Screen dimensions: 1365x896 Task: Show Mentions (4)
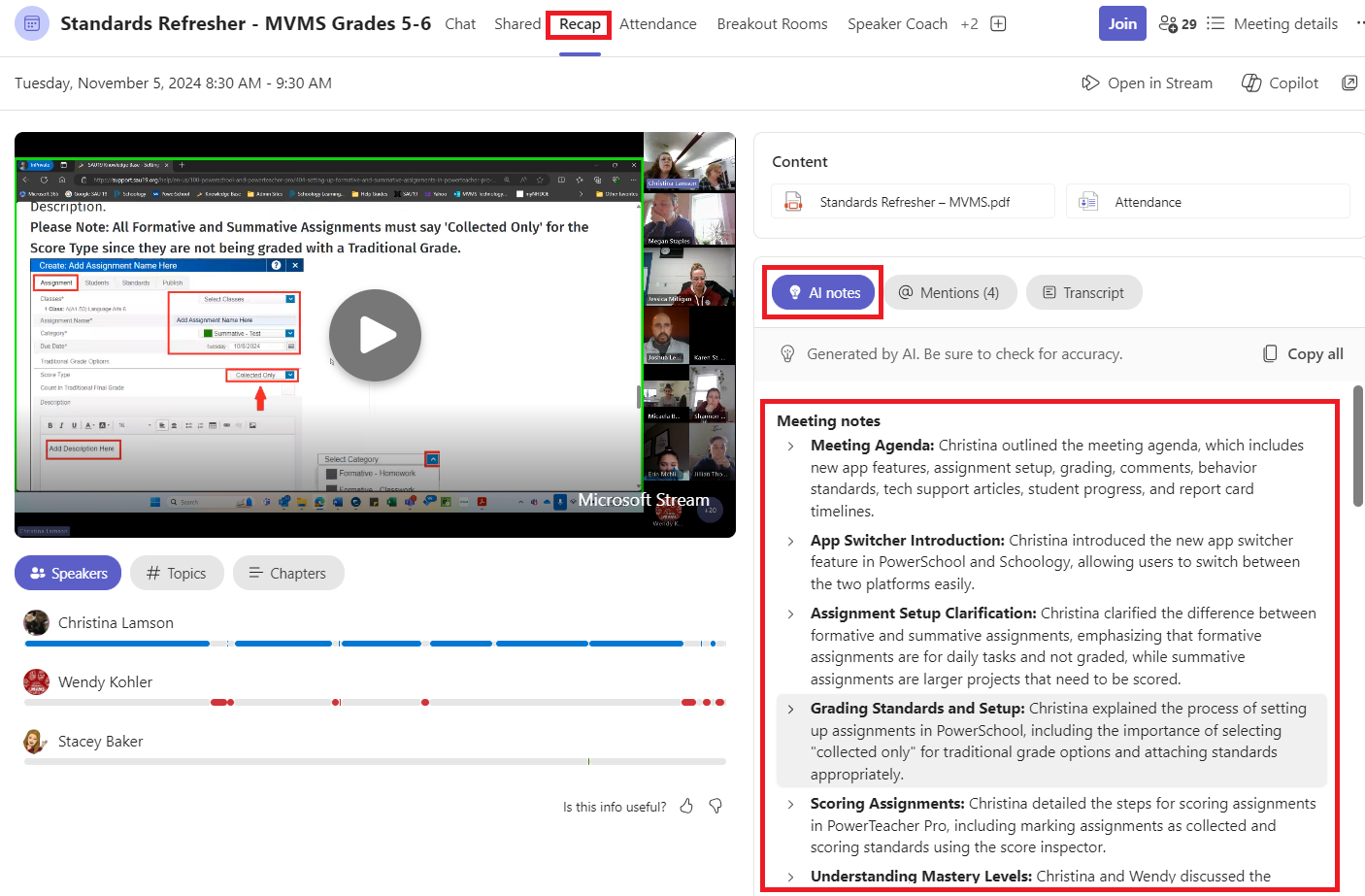pos(949,292)
